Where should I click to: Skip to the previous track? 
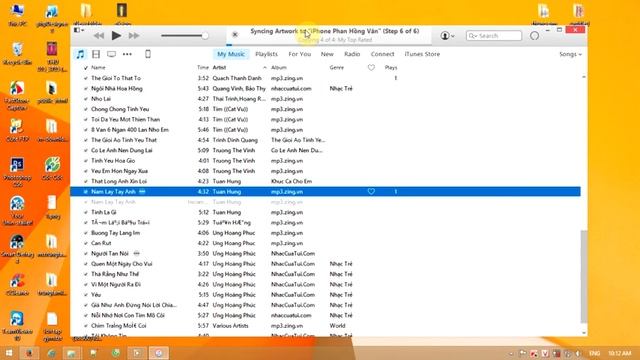click(98, 36)
